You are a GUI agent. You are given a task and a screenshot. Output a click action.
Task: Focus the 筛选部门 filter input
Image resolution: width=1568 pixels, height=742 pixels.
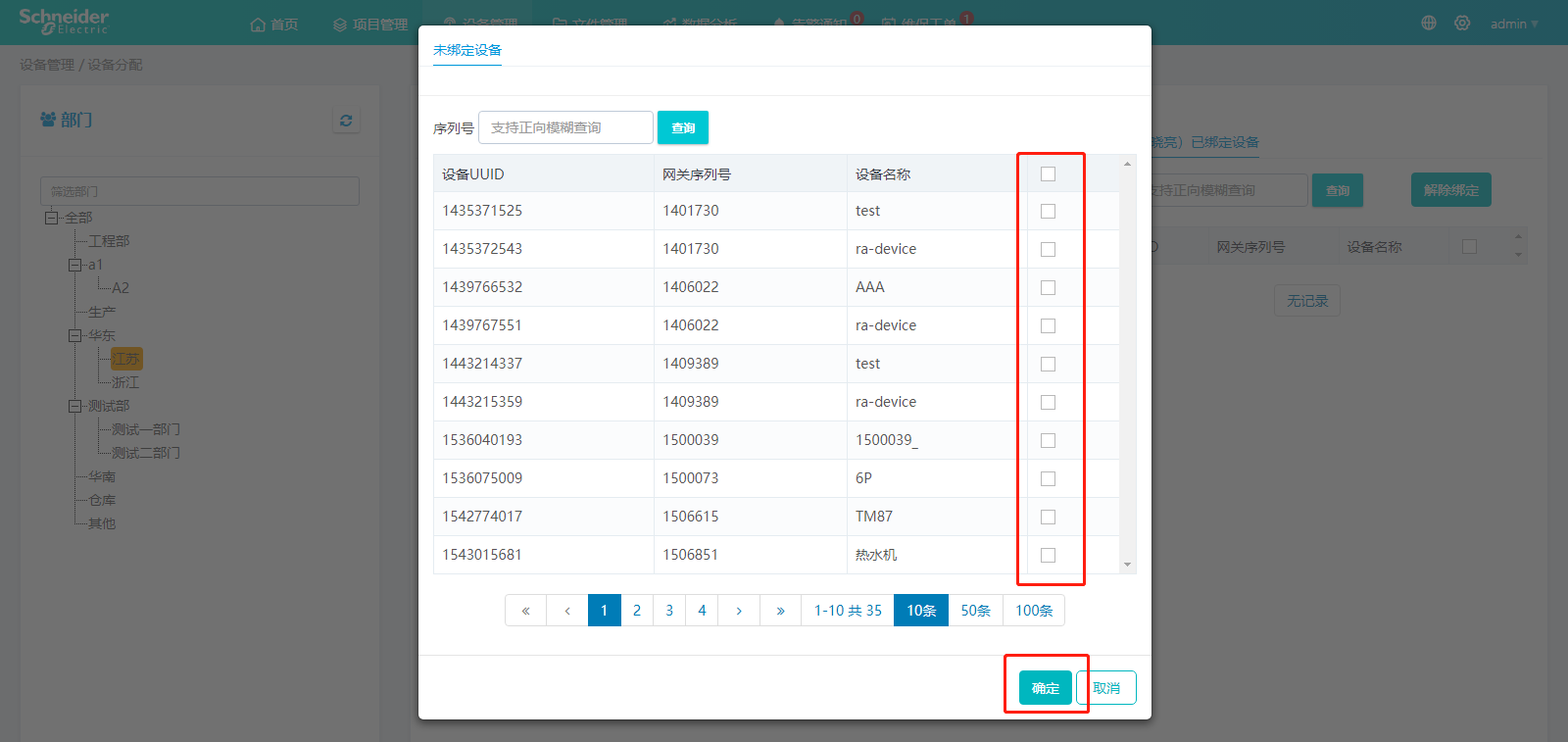200,191
